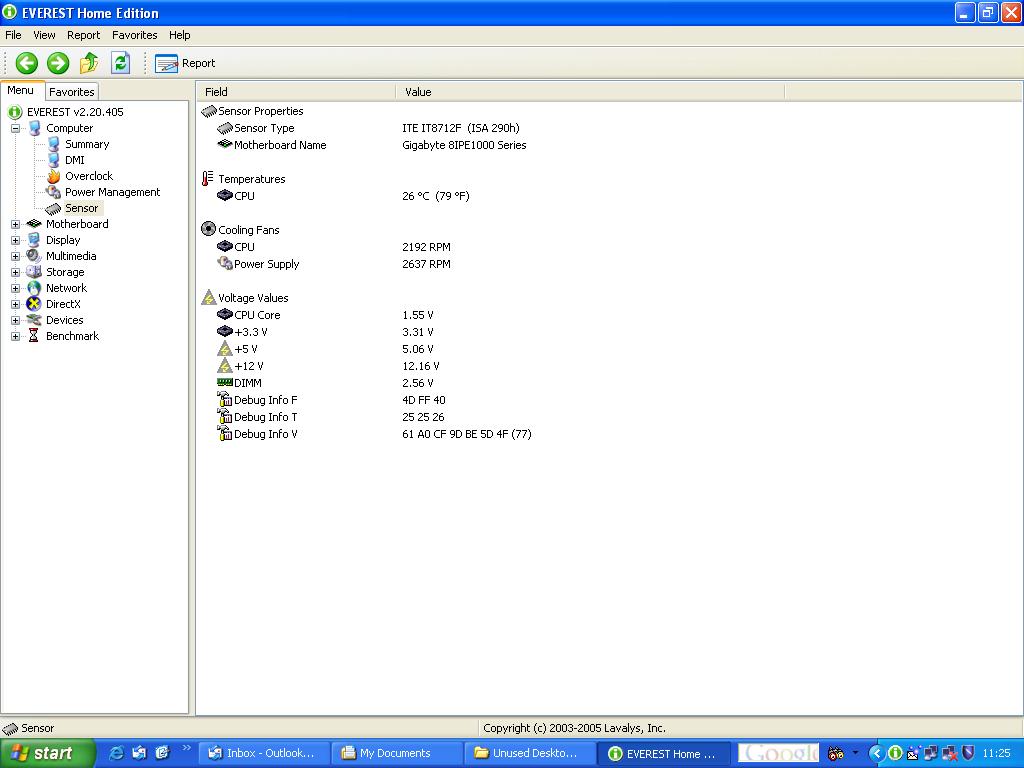The image size is (1024, 768).
Task: Click the +5 V row icon
Action: pyautogui.click(x=225, y=349)
